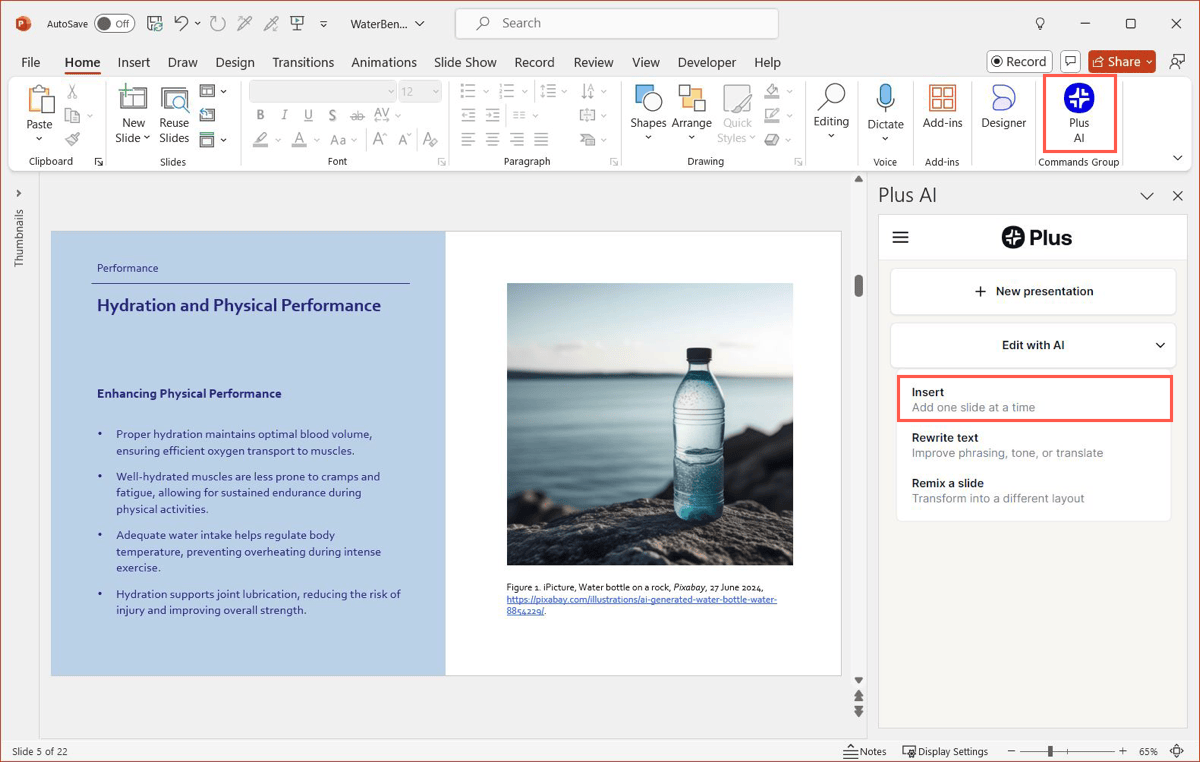The image size is (1200, 762).
Task: Choose the Rewrite text option
Action: (x=1033, y=445)
